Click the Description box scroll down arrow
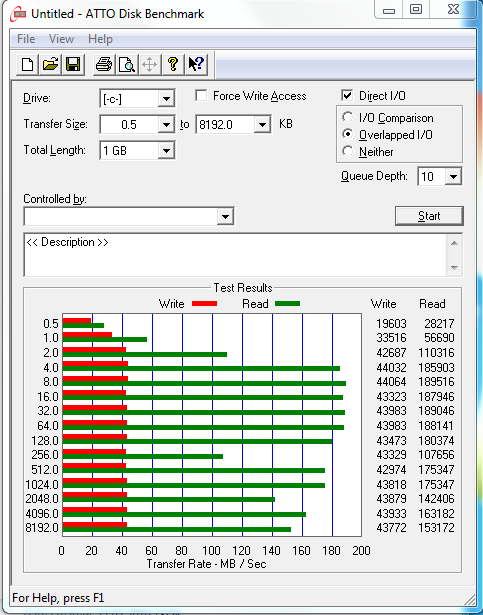Viewport: 483px width, 615px height. [454, 268]
